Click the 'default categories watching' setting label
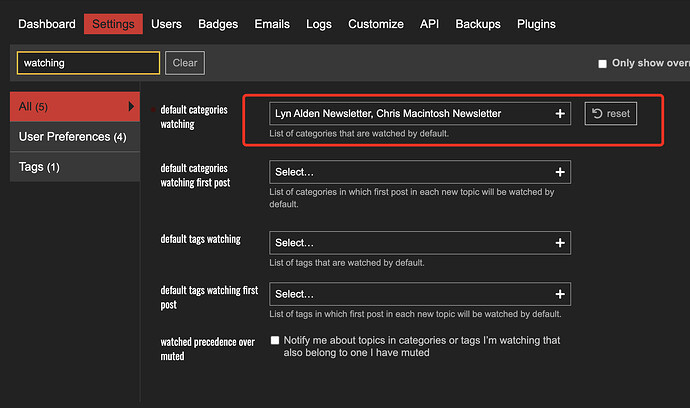This screenshot has height=408, width=690. pos(194,117)
